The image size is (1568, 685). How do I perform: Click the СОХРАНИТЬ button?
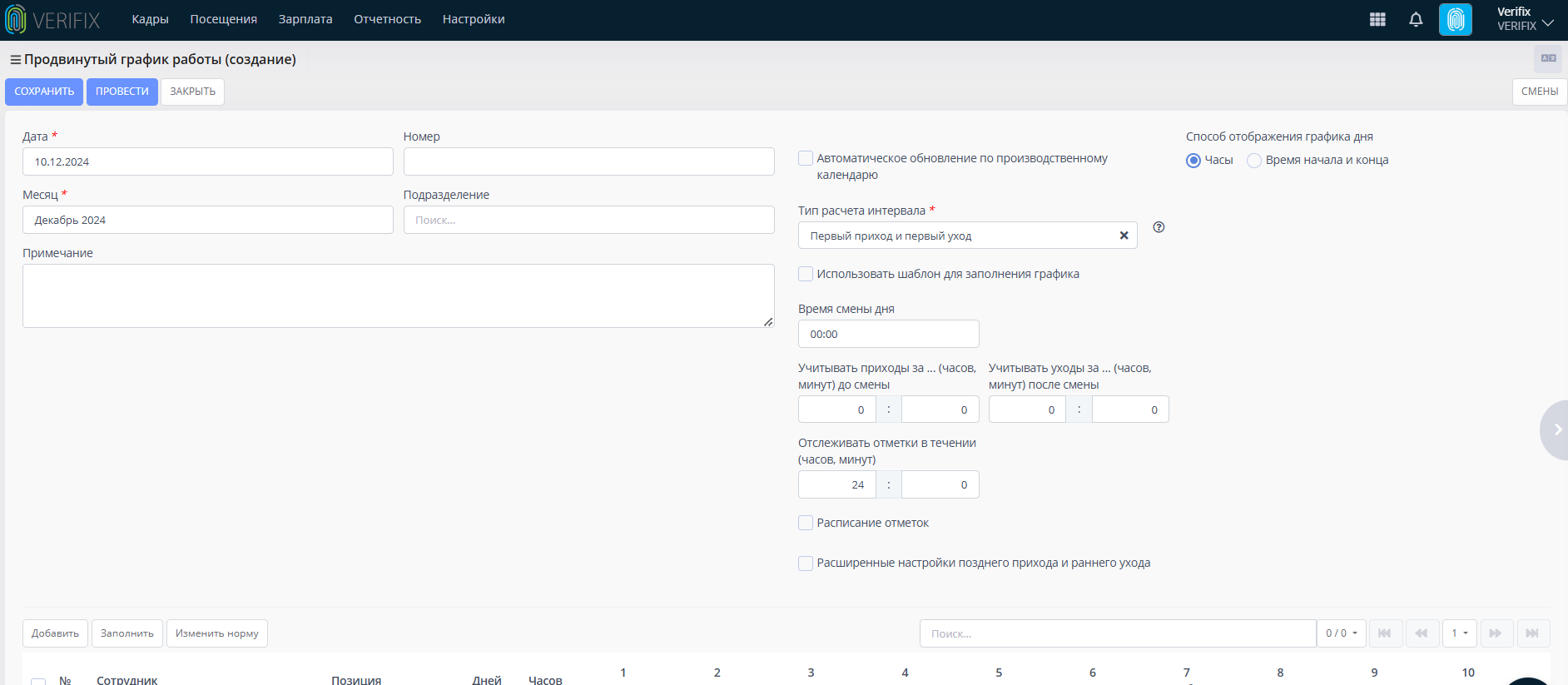pyautogui.click(x=44, y=92)
